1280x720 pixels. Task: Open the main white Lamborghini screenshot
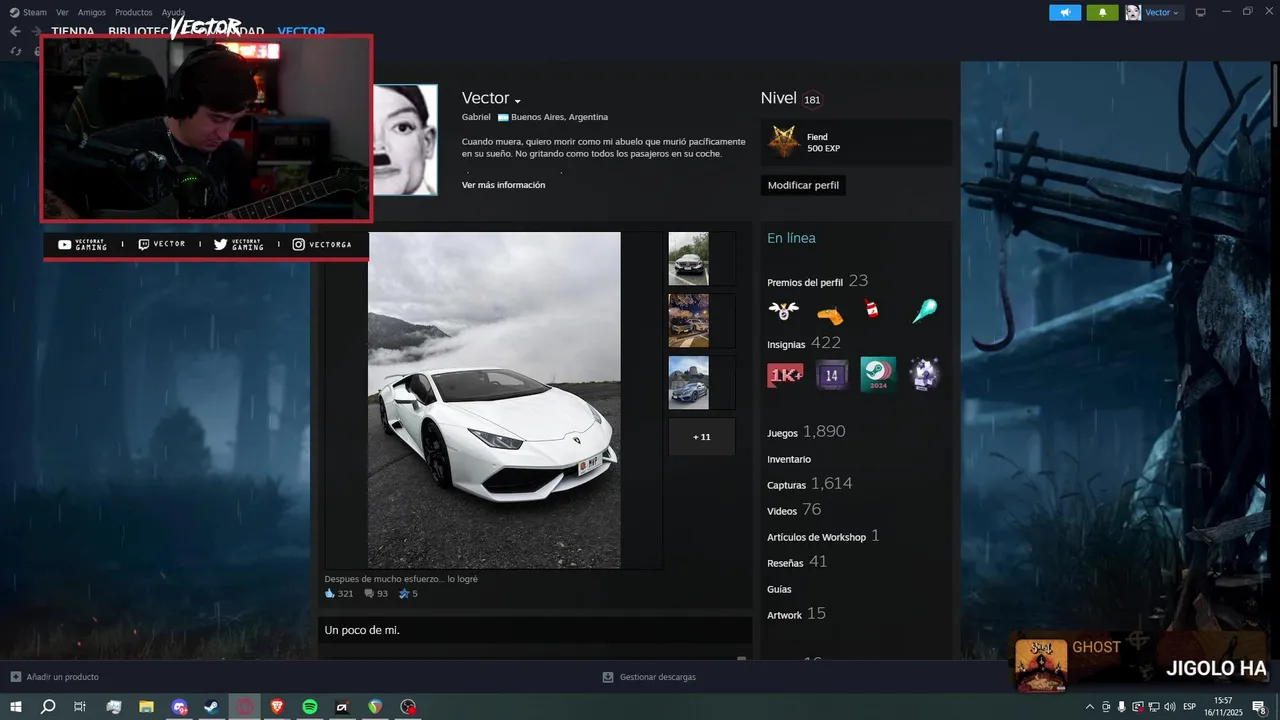(x=494, y=400)
